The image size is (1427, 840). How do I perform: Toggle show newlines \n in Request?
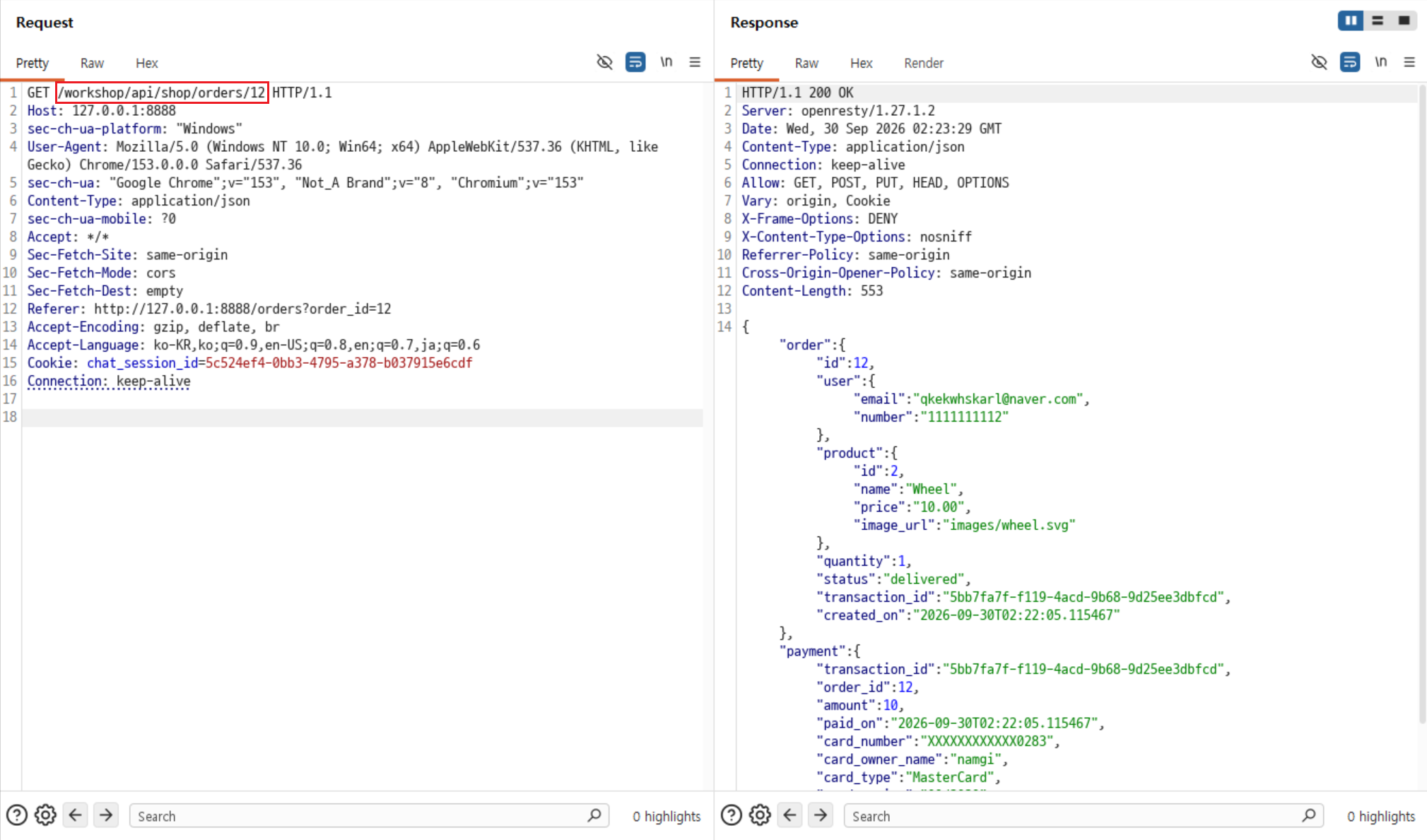click(666, 61)
